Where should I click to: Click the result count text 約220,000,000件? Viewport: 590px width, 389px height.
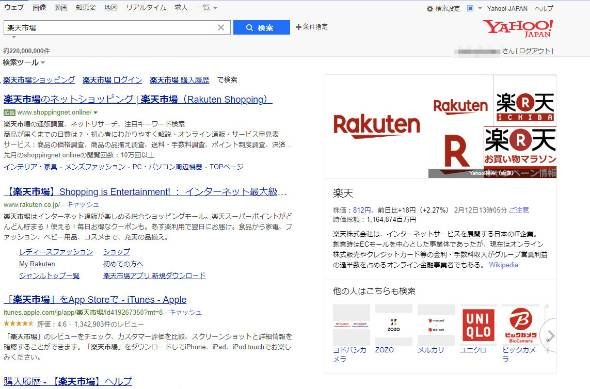(x=27, y=51)
